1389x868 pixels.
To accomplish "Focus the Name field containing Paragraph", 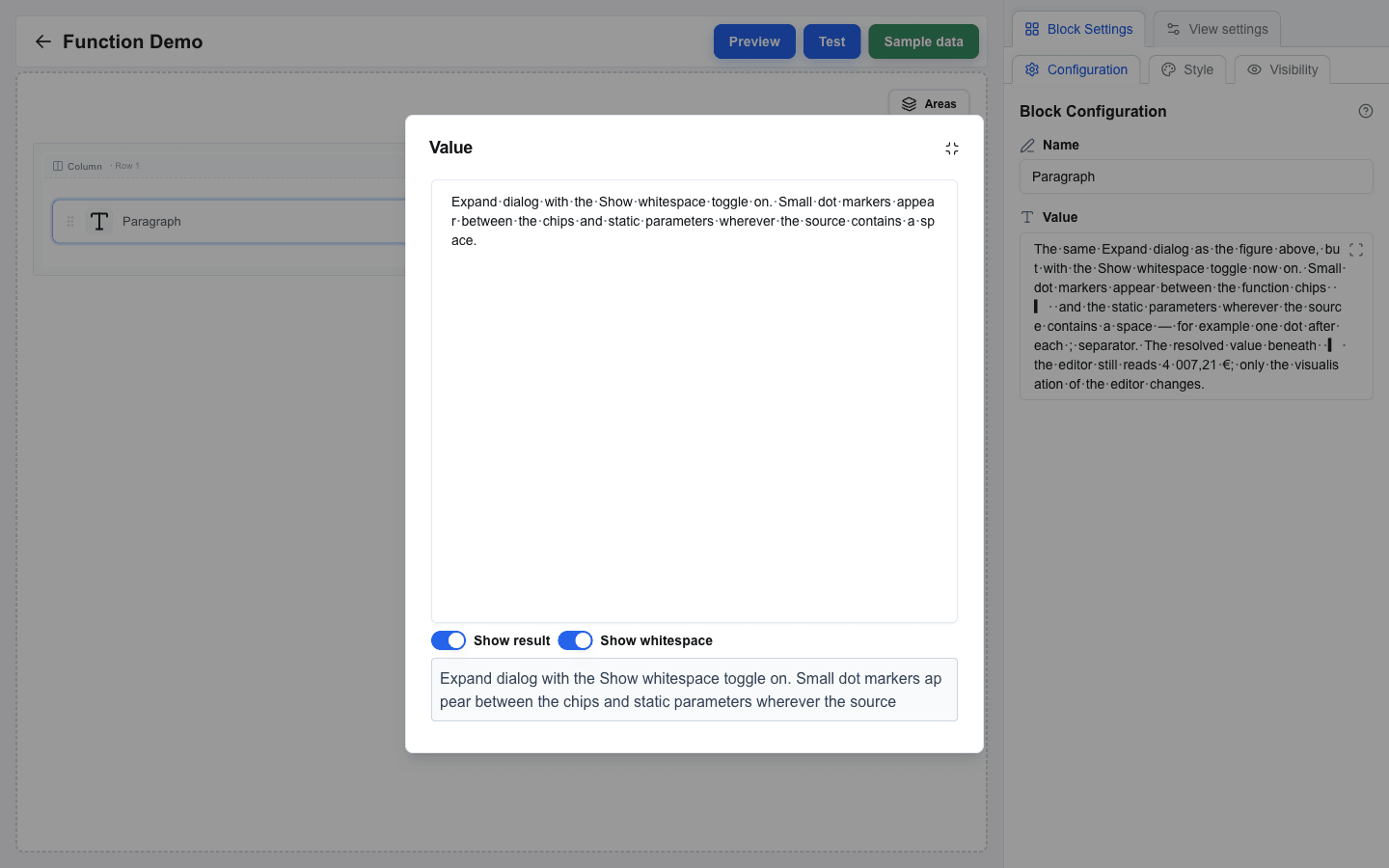I will [1196, 176].
